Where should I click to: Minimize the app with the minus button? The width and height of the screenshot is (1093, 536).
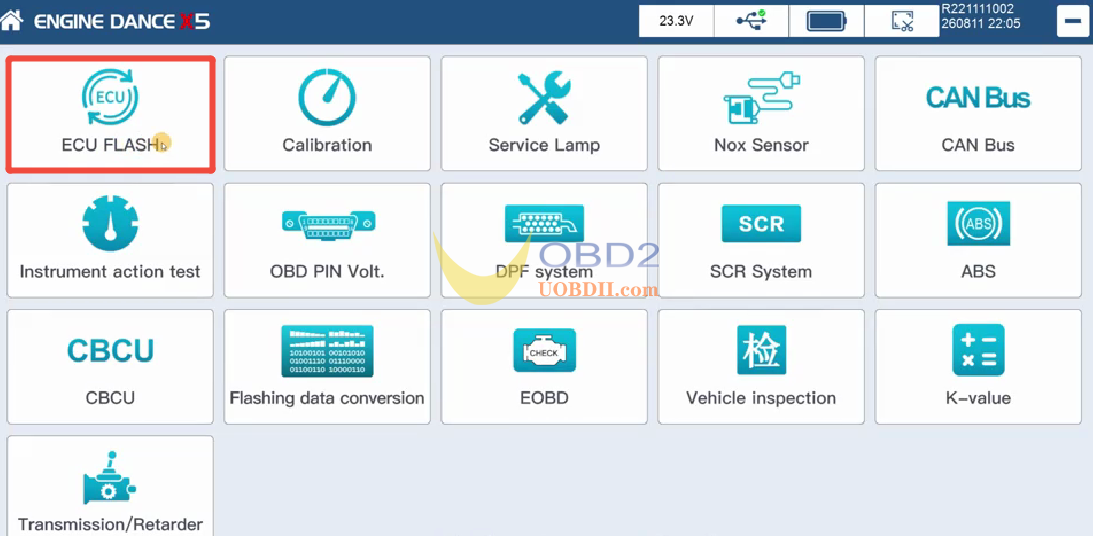(x=1072, y=21)
